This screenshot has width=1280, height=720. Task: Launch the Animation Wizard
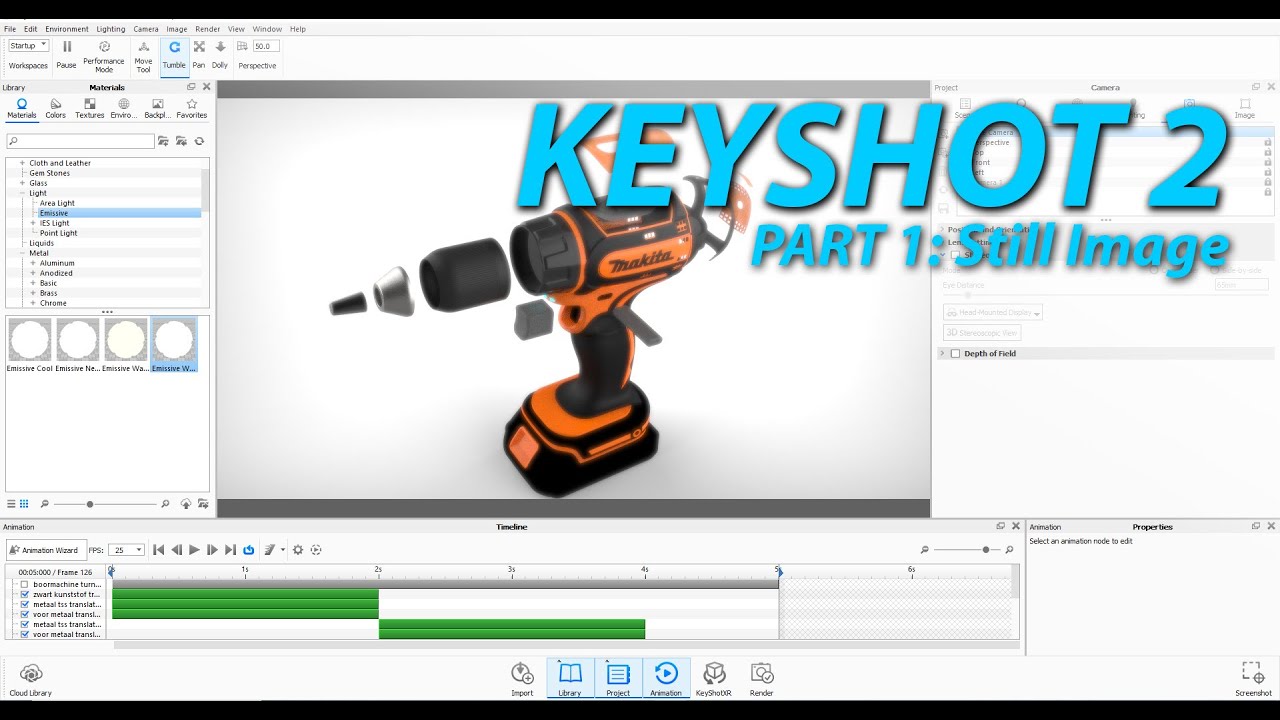(46, 550)
